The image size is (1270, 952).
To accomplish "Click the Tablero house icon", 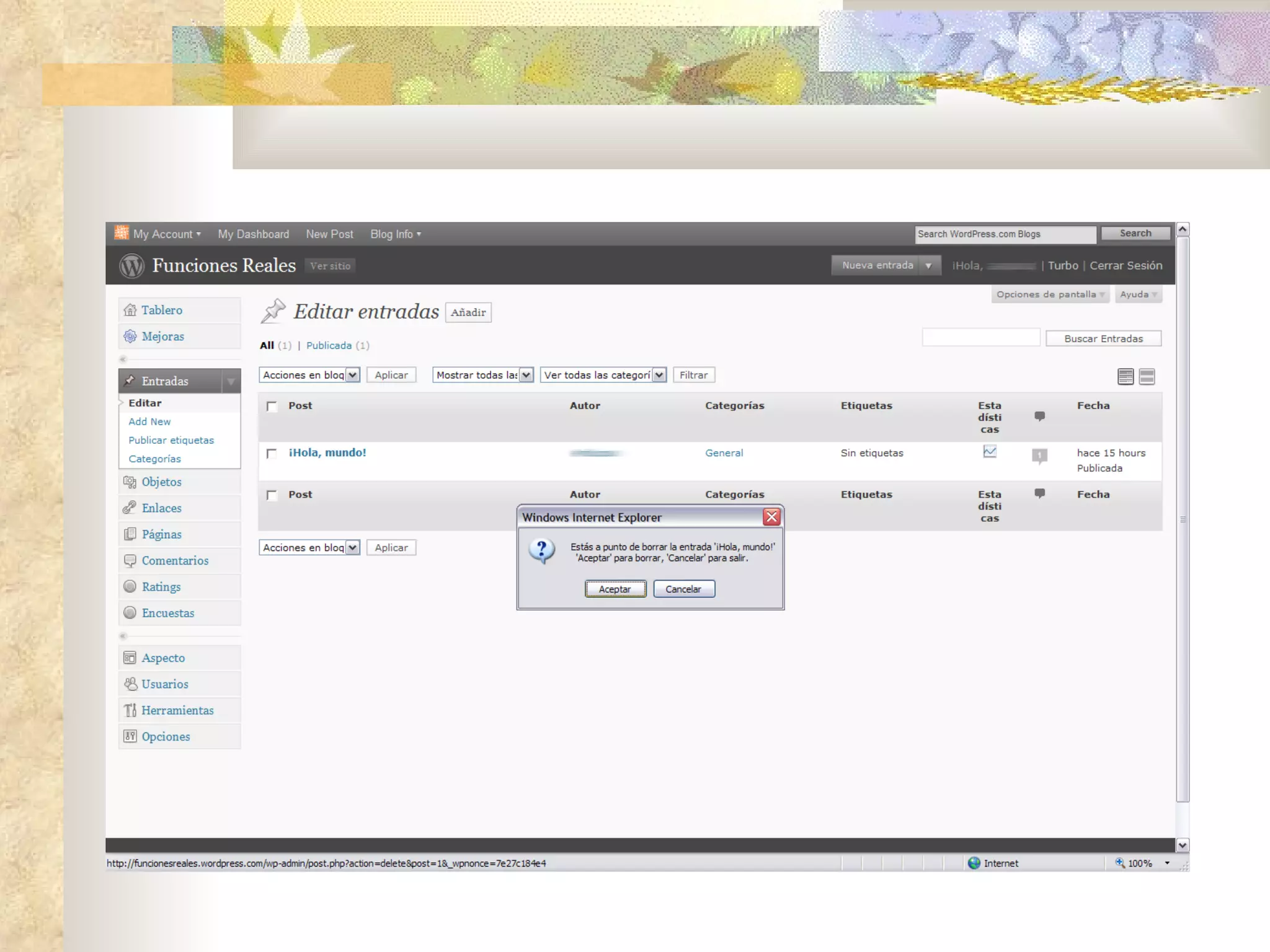I will click(x=130, y=310).
